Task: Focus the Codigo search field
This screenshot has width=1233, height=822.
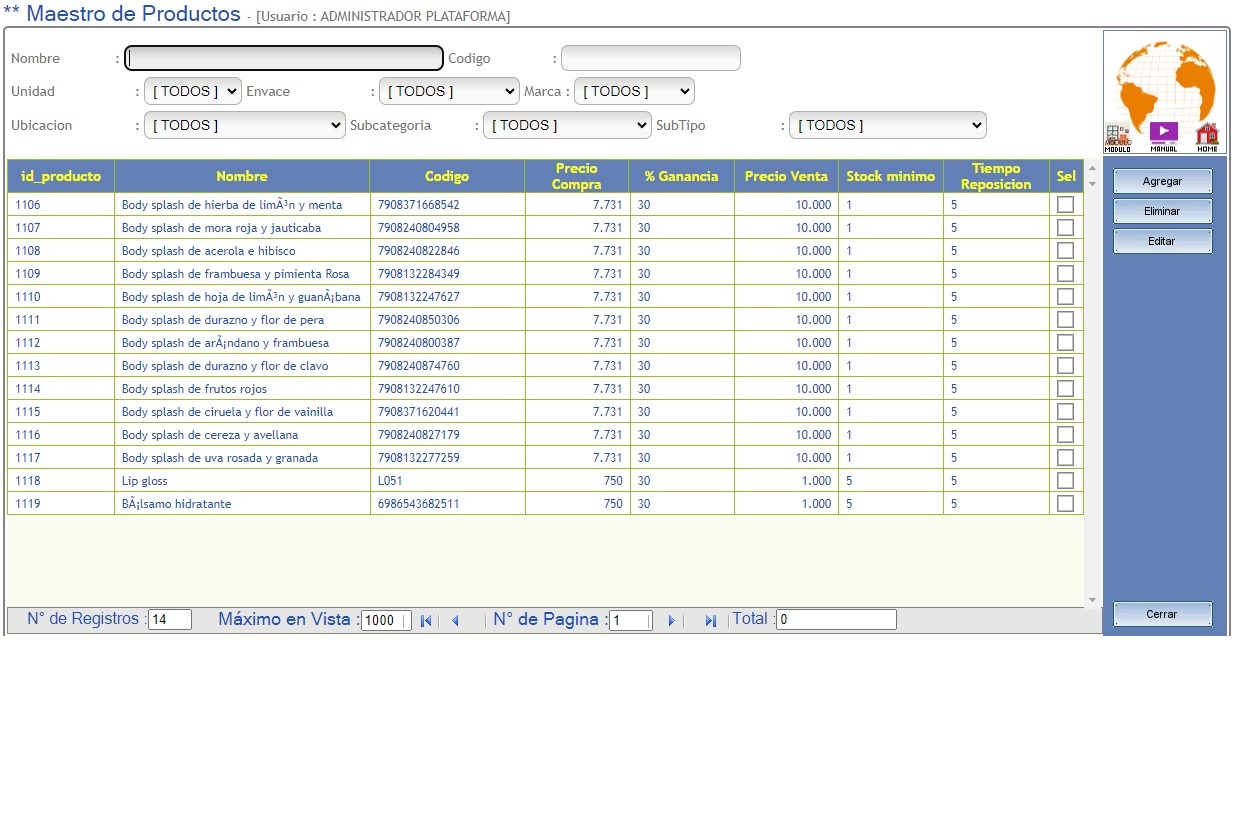Action: (x=651, y=58)
